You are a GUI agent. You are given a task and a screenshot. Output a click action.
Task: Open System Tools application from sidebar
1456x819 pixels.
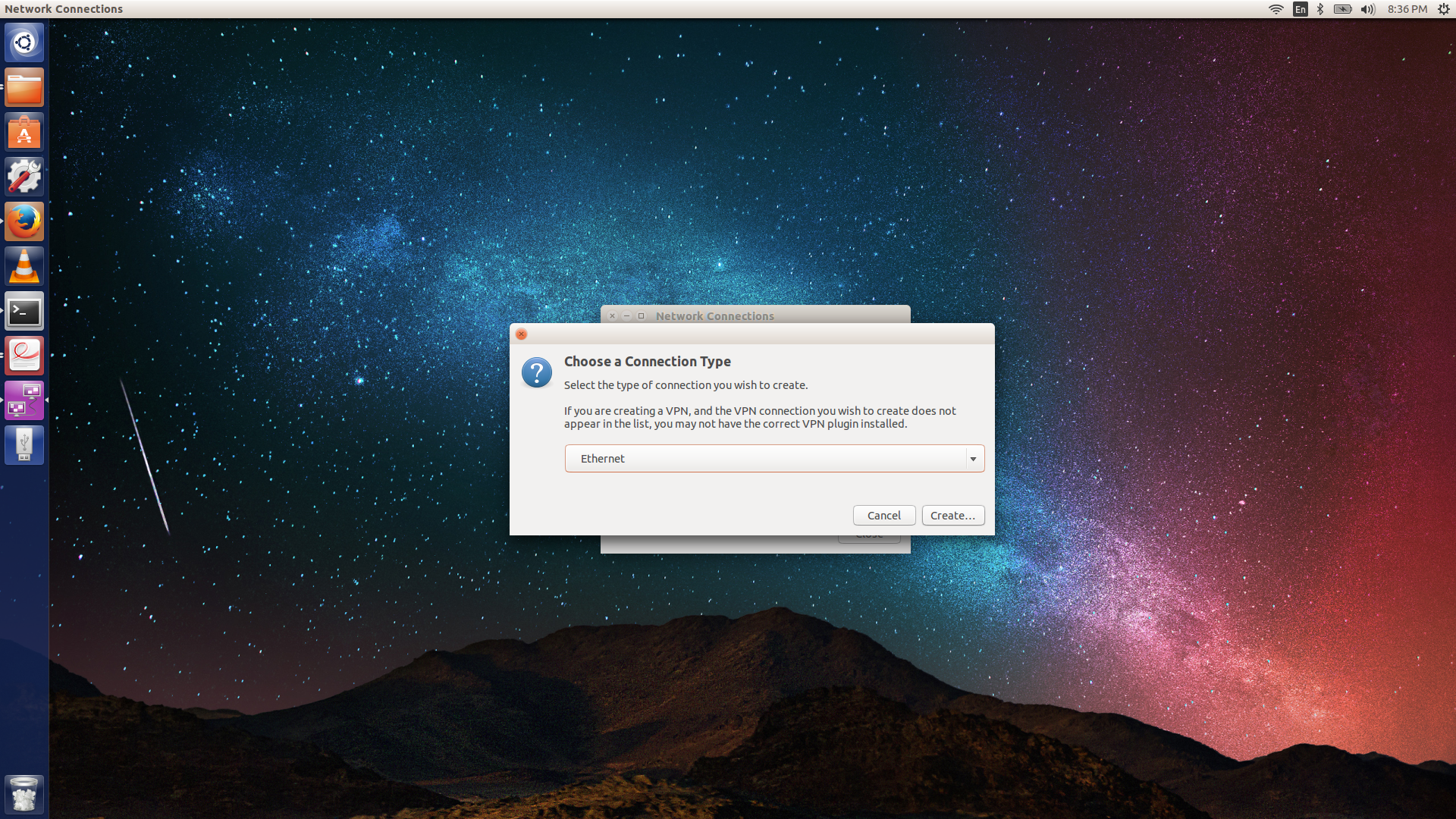tap(25, 175)
